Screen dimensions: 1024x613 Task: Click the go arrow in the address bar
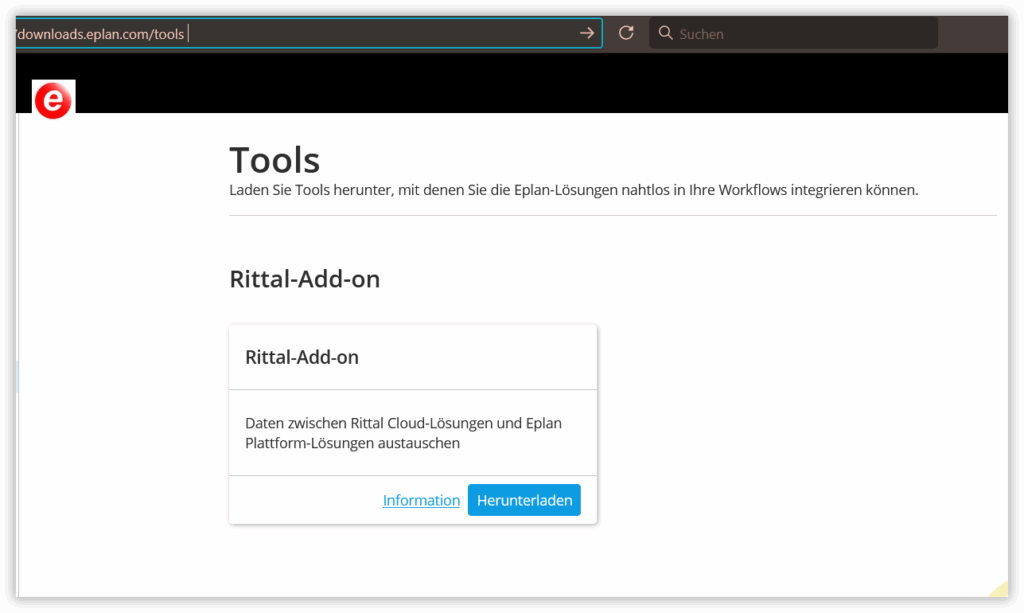[586, 33]
